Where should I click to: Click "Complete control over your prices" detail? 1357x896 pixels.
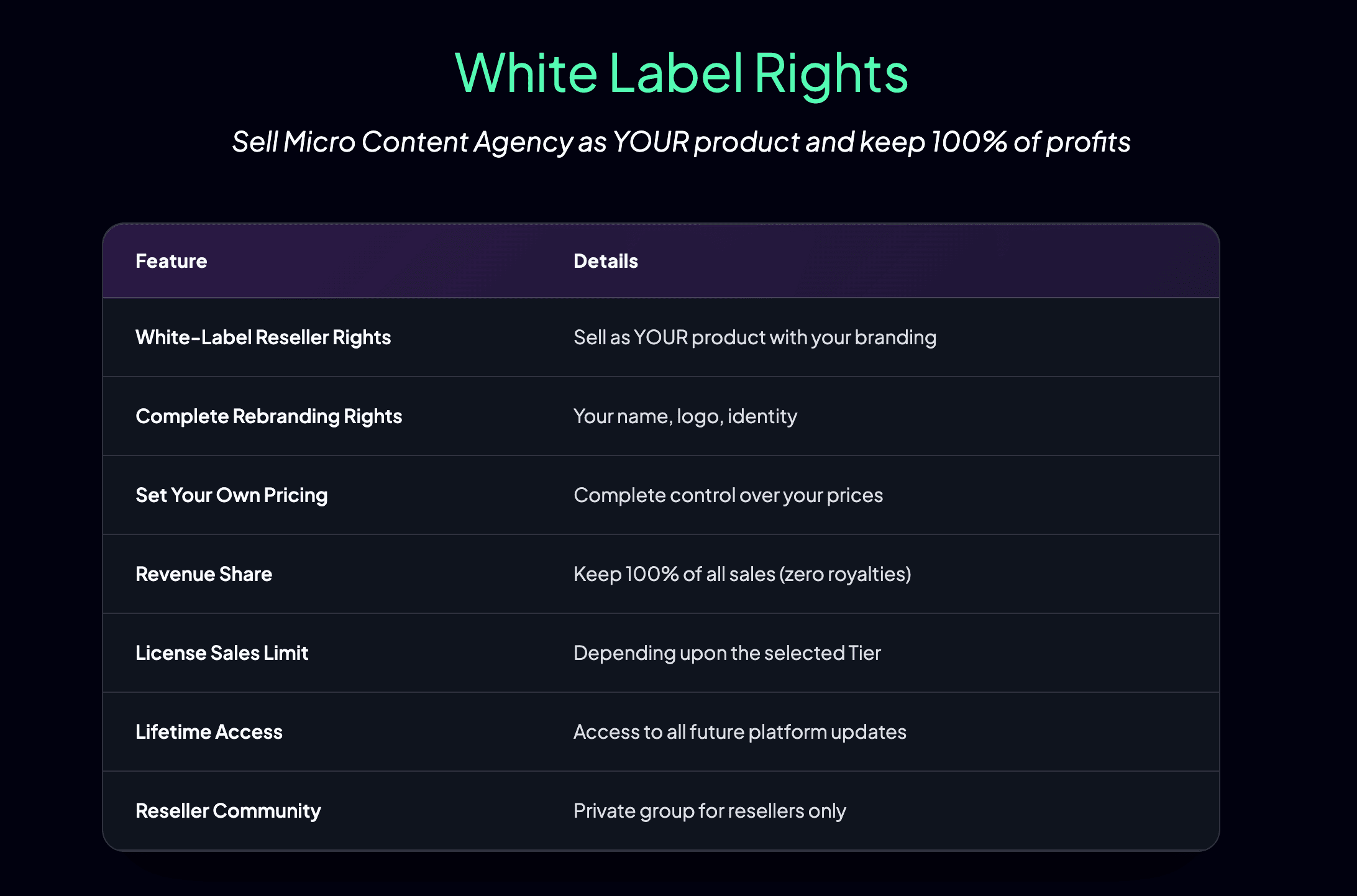click(728, 495)
